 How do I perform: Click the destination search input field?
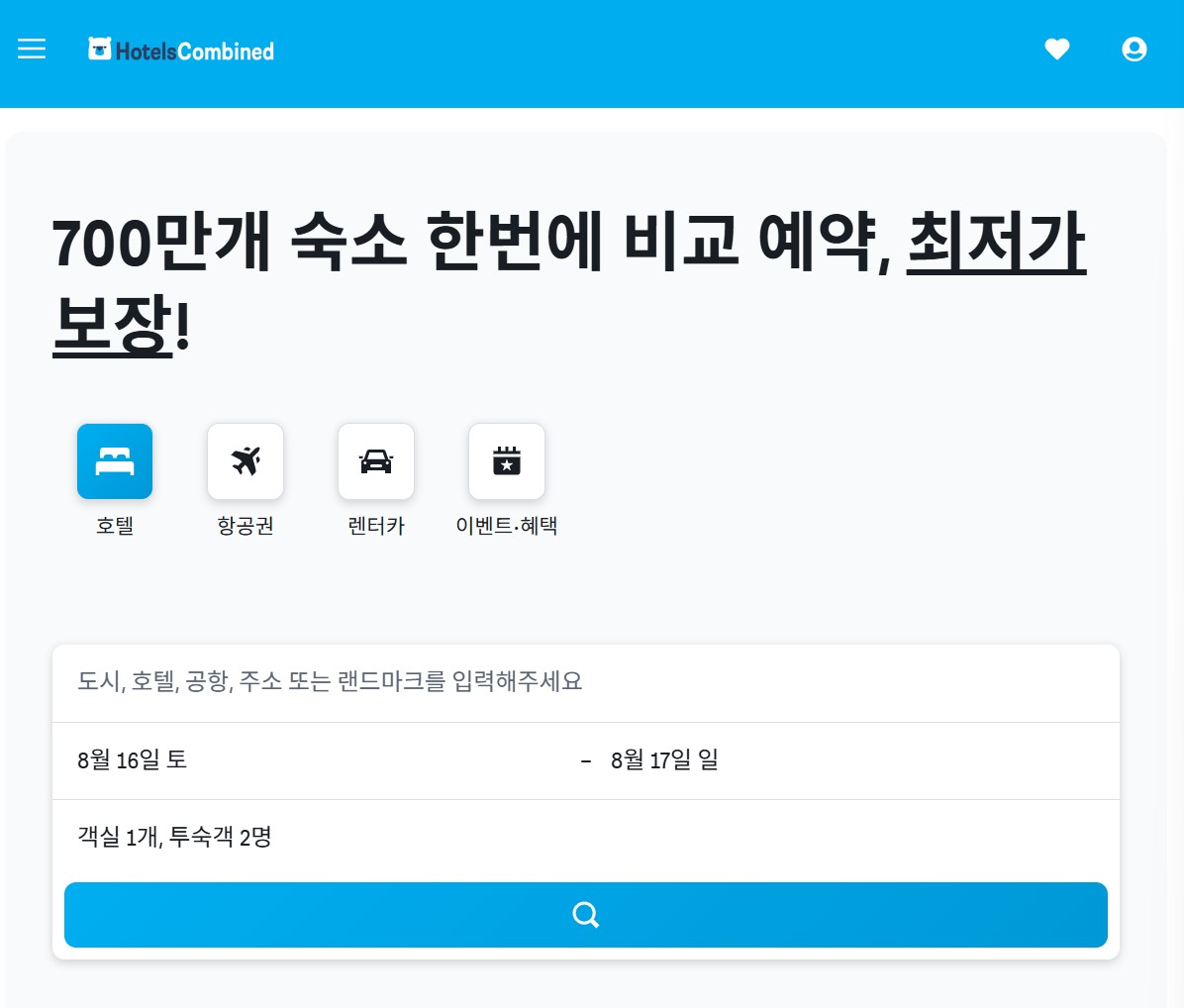point(586,682)
